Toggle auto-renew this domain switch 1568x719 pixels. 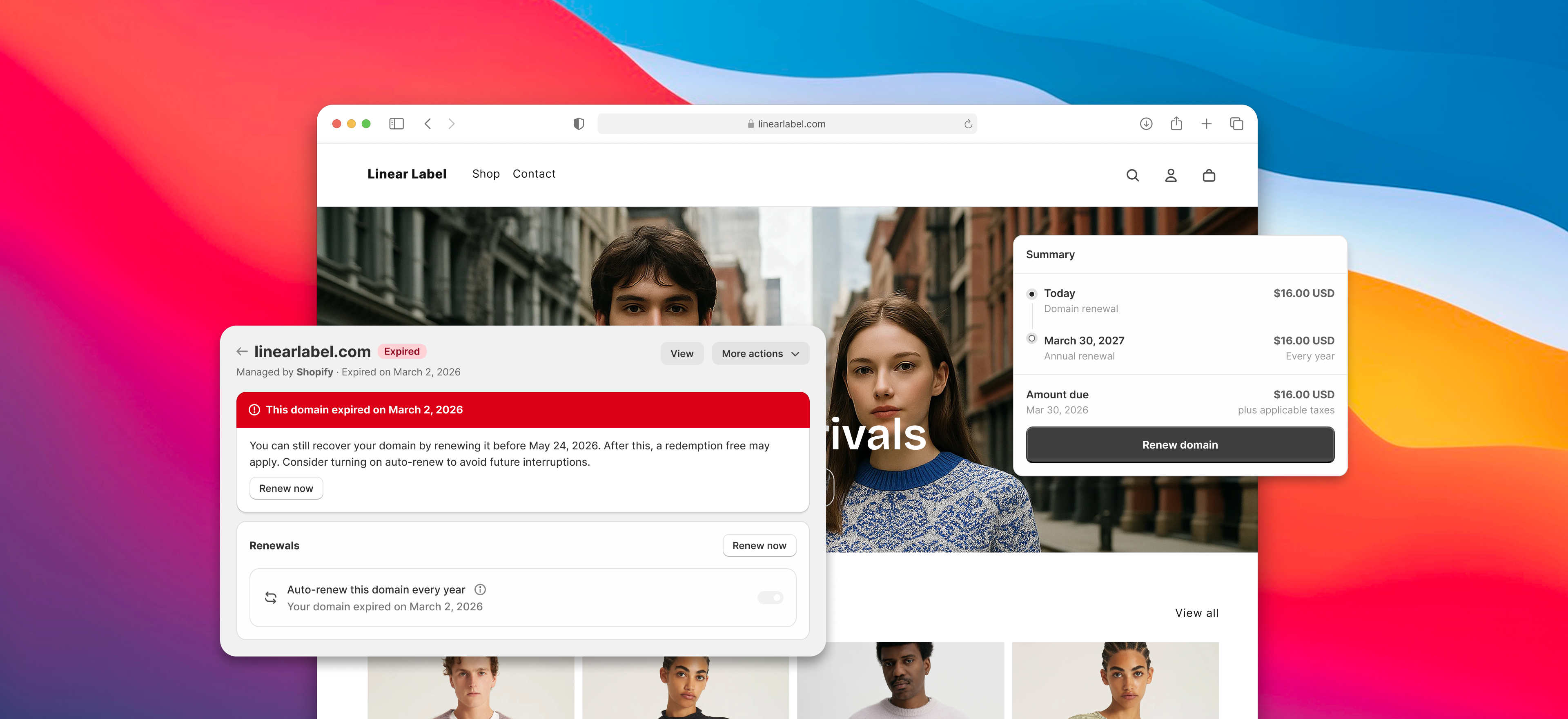pos(770,598)
